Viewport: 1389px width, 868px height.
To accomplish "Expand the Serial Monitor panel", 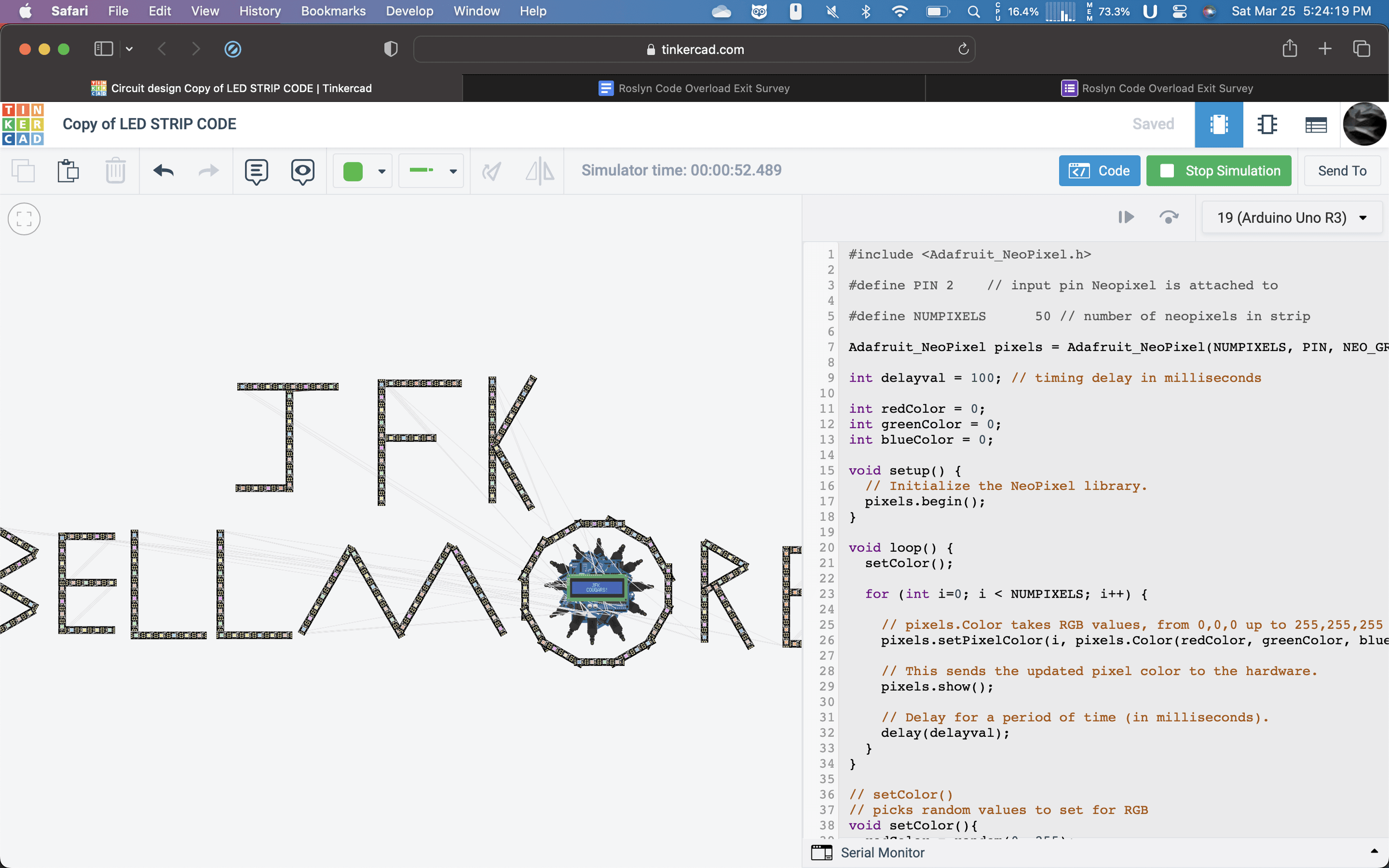I will 1374,852.
